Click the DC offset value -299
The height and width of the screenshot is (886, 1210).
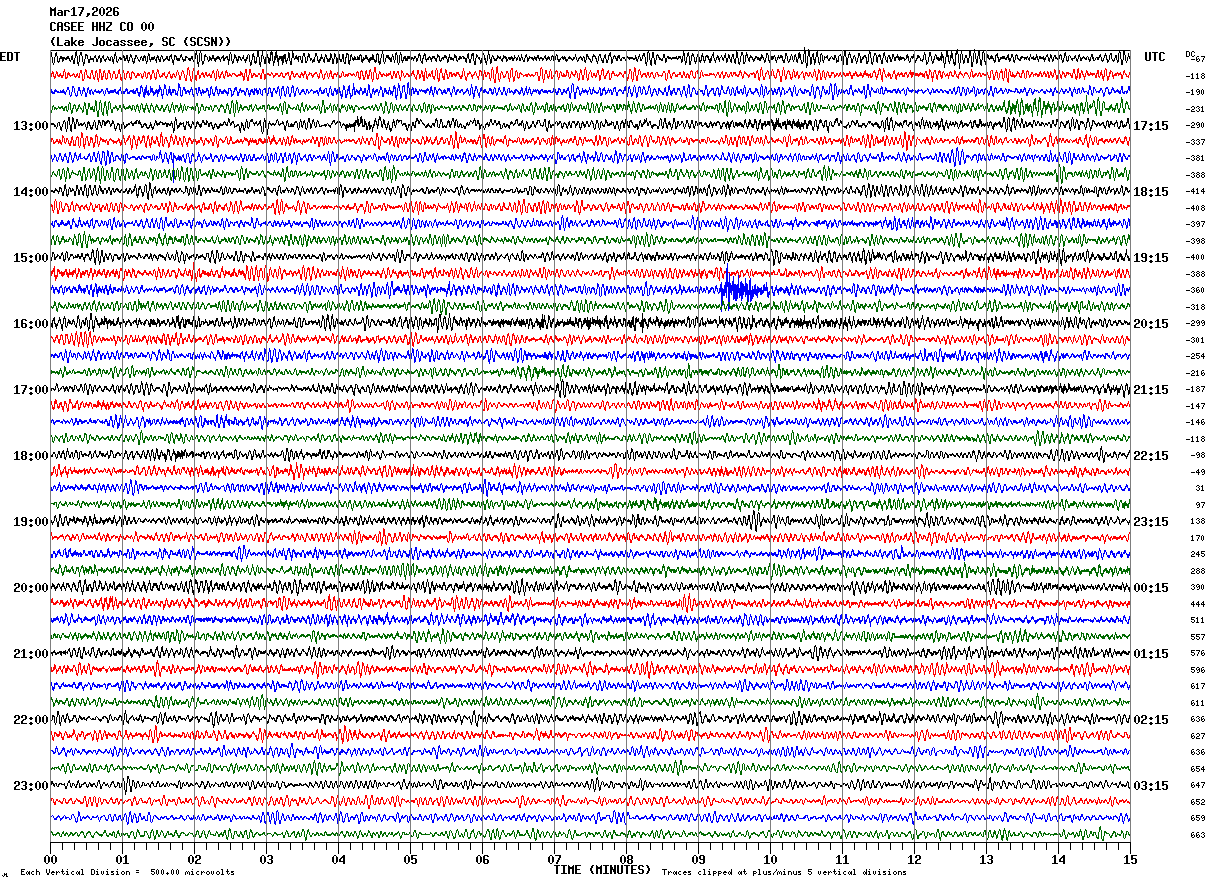click(1195, 323)
